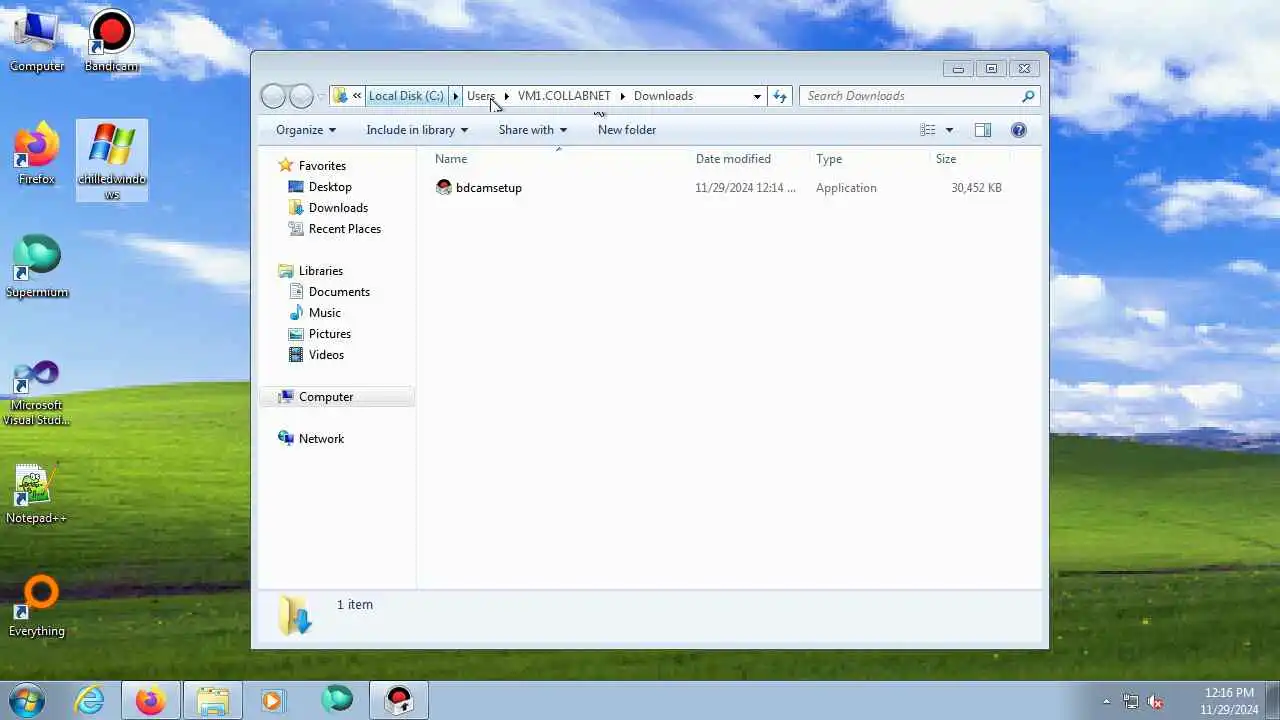Click the bdcamsetup file icon
1280x720 pixels.
pyautogui.click(x=444, y=187)
